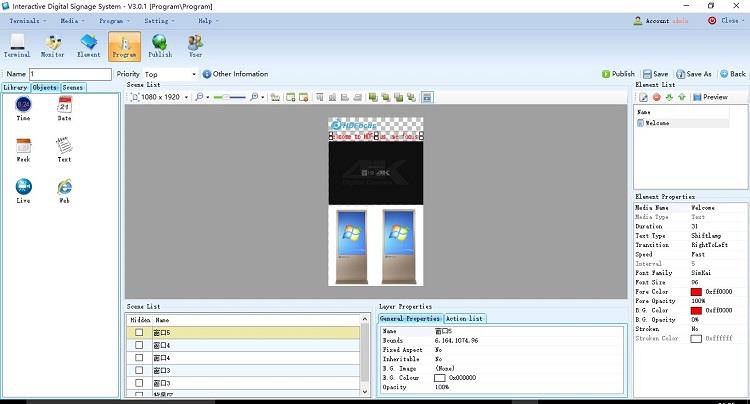The width and height of the screenshot is (750, 404).
Task: Enable the Preview checkbox in Element List
Action: pos(697,97)
